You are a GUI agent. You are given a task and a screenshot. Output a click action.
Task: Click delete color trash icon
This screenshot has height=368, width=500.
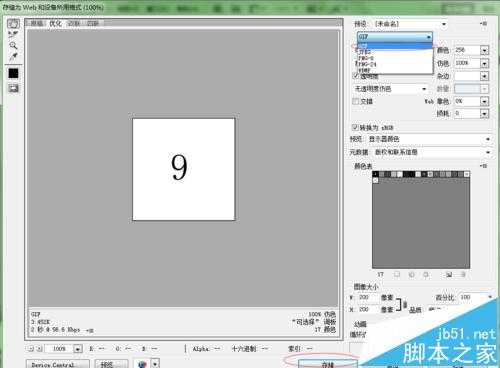coord(463,274)
